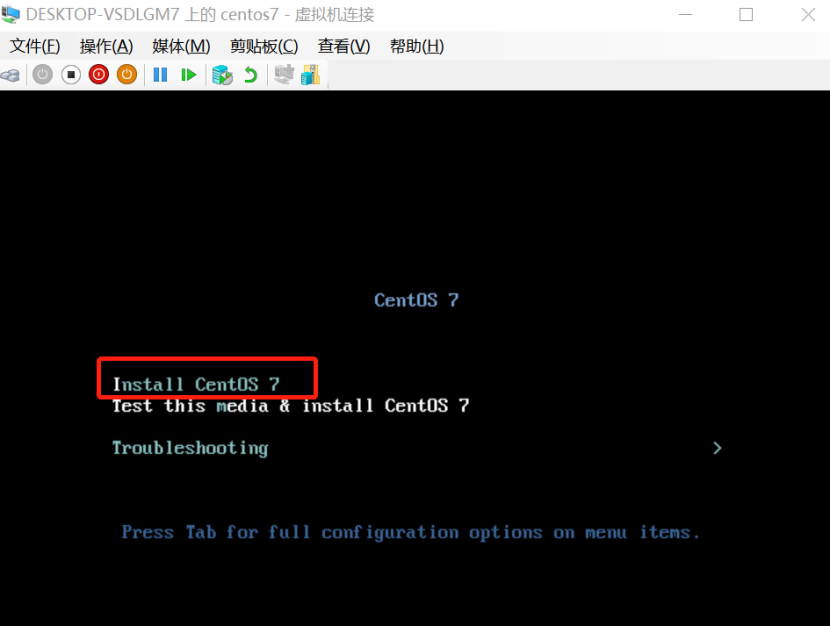Click the CentOS 7 title text
Viewport: 830px width, 626px height.
(416, 300)
